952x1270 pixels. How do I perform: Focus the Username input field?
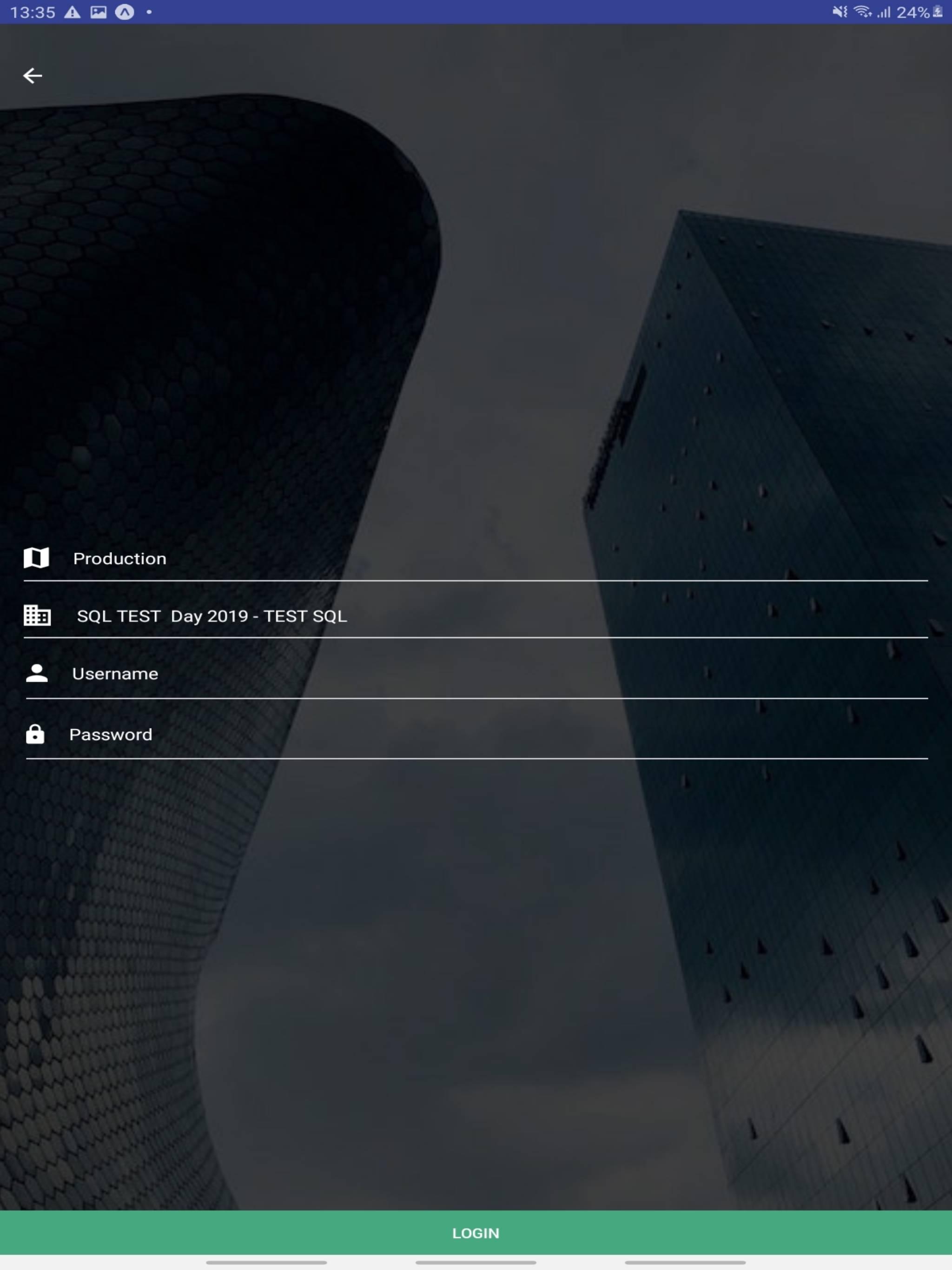click(x=476, y=674)
